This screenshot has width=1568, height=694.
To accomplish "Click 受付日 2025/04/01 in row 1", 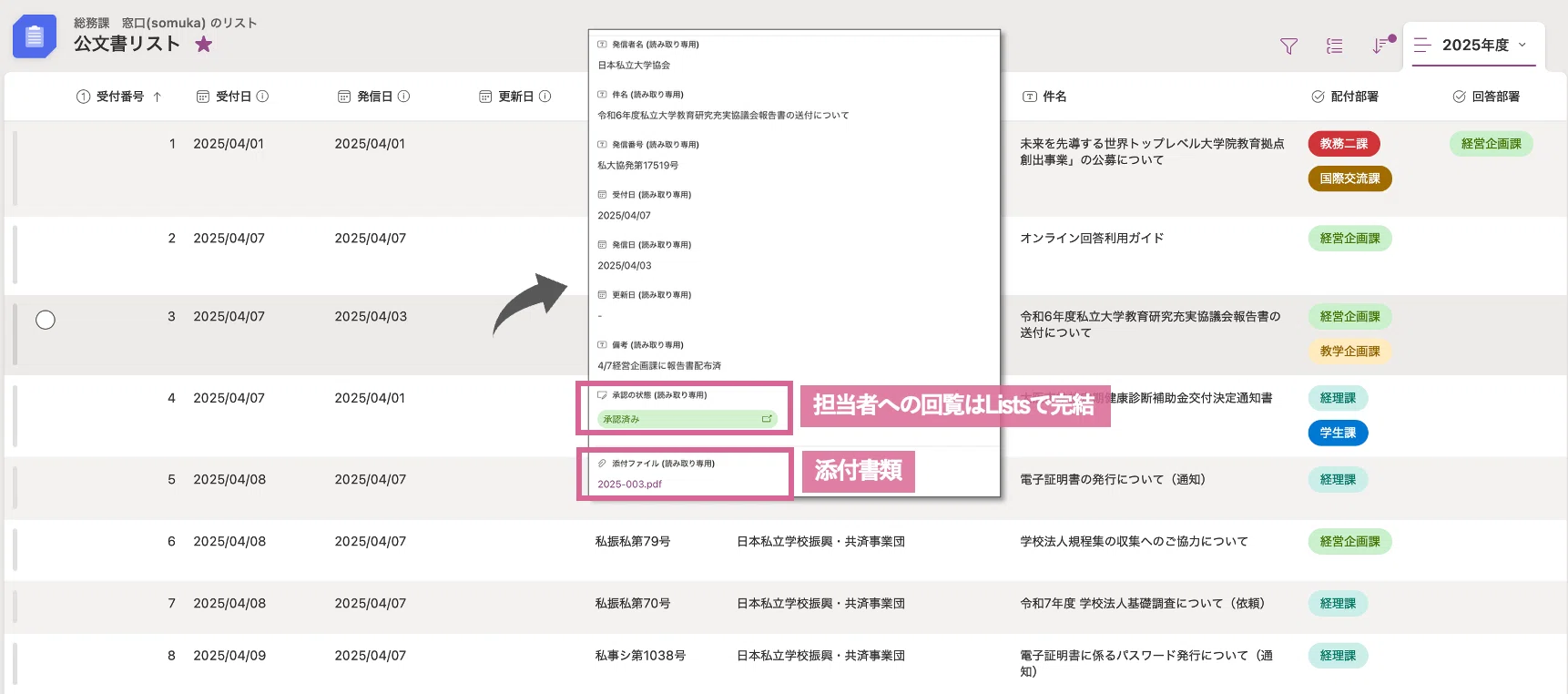I will (x=229, y=144).
